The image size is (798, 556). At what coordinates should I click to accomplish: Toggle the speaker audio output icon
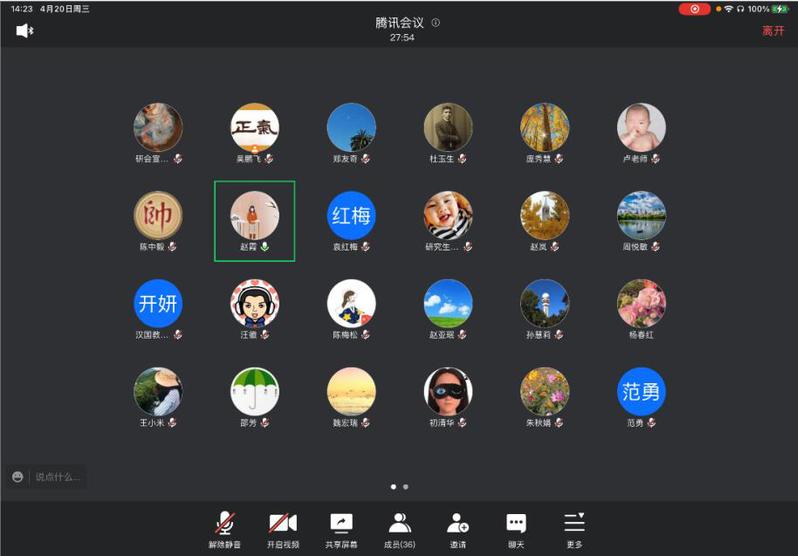[24, 31]
